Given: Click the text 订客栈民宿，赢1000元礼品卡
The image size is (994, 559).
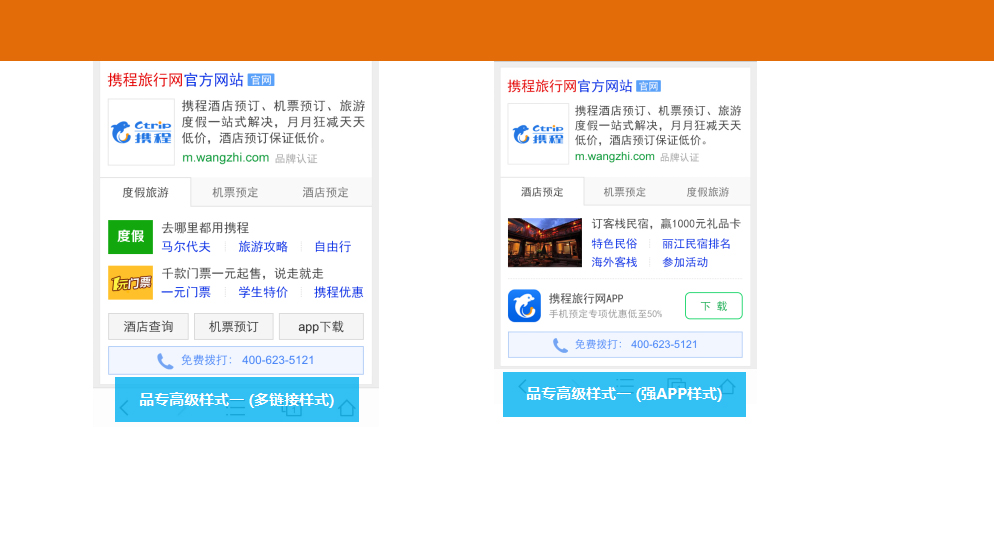Looking at the screenshot, I should click(x=666, y=224).
